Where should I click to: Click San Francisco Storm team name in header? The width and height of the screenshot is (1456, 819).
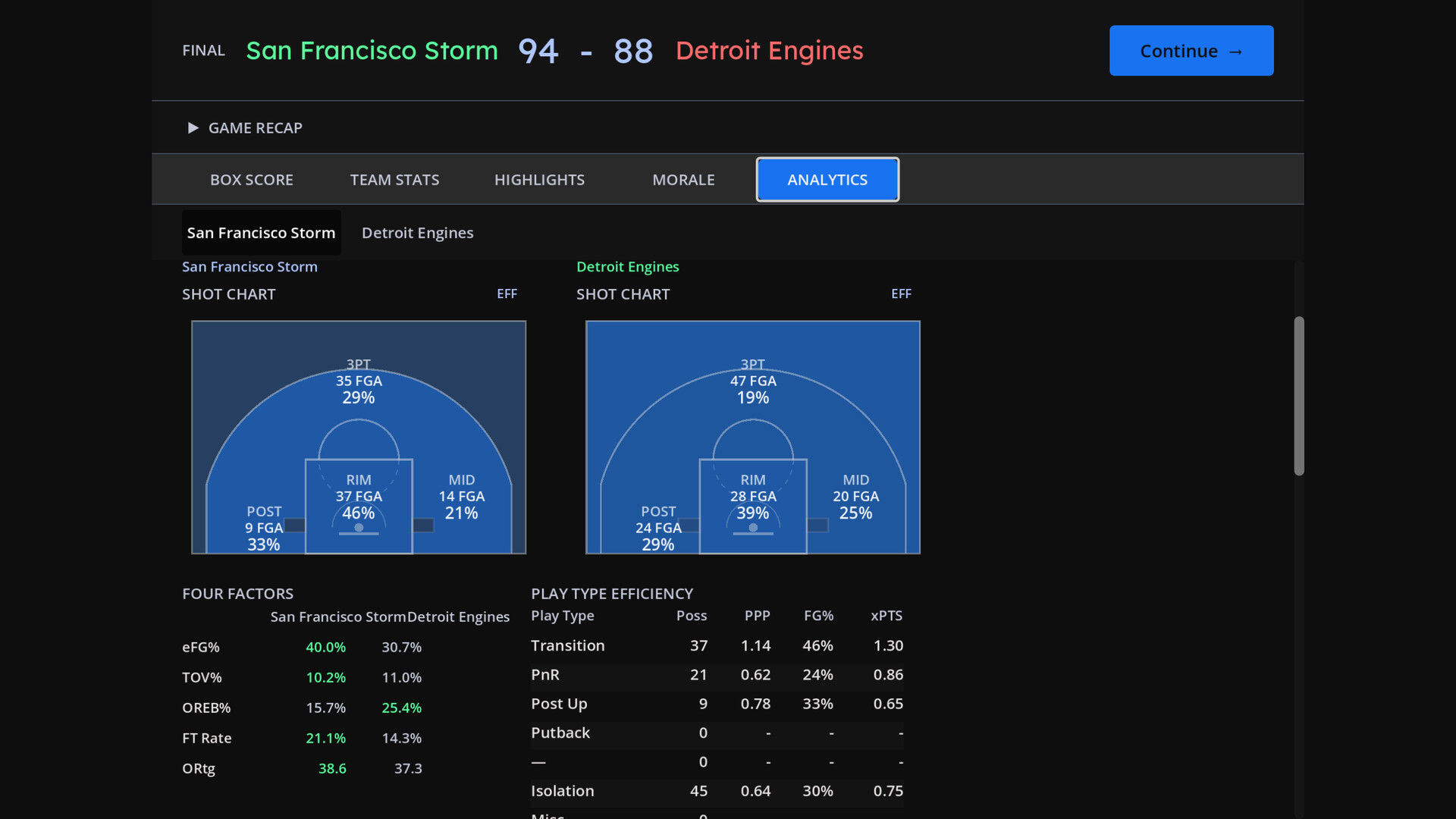[372, 51]
